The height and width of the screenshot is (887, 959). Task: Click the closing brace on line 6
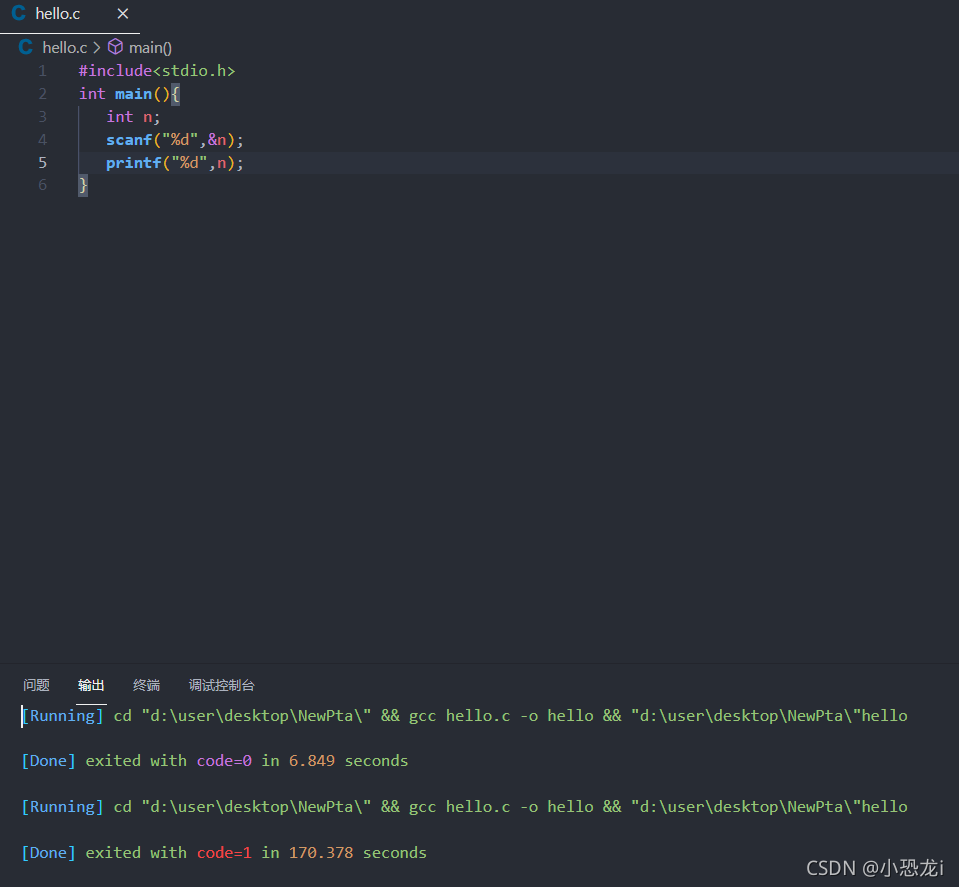point(82,185)
